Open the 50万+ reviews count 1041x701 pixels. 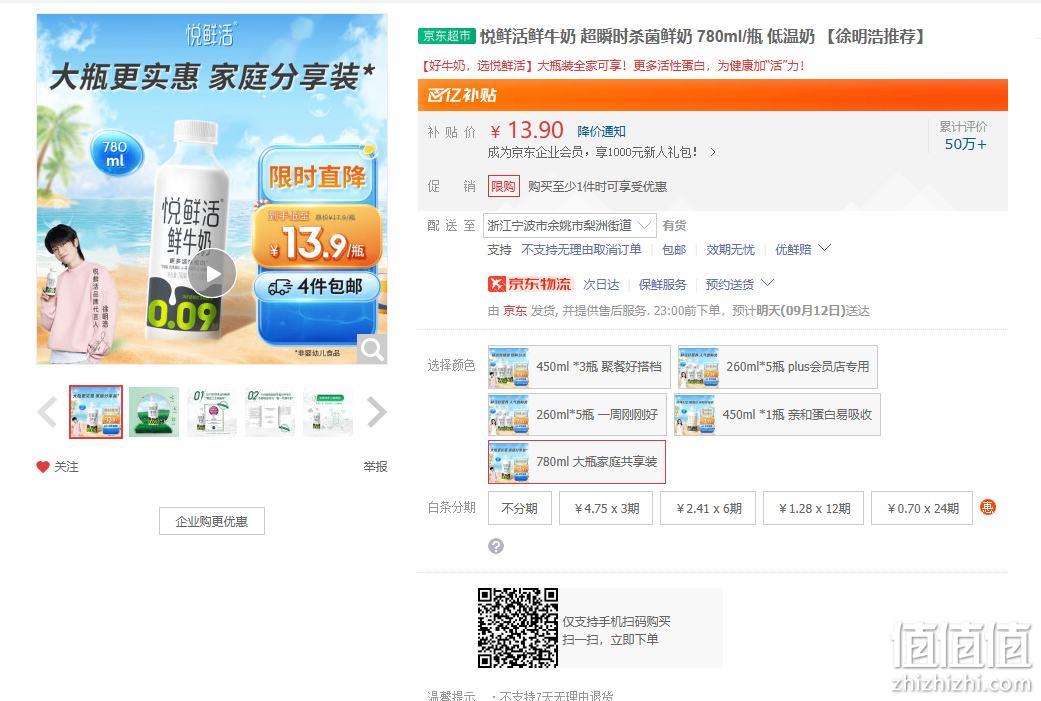965,144
